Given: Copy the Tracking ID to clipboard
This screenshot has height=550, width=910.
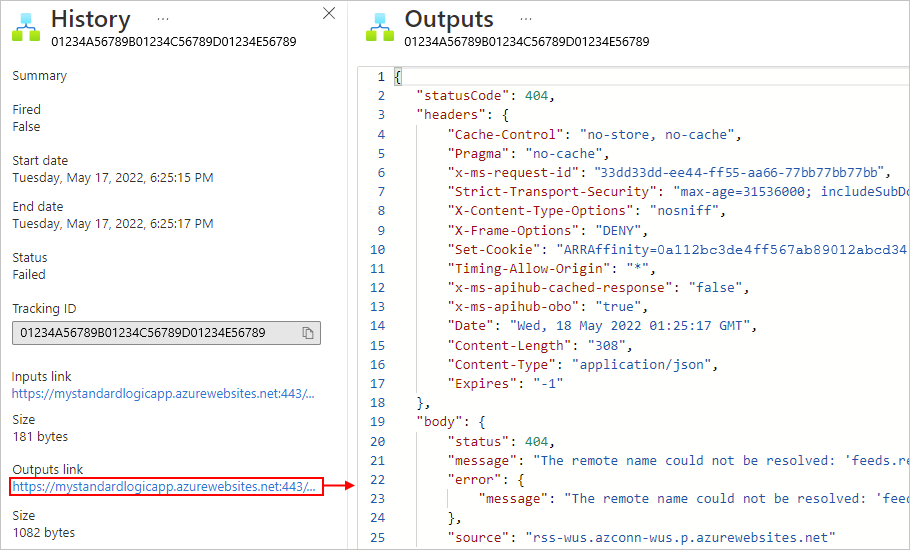Looking at the screenshot, I should [x=308, y=333].
